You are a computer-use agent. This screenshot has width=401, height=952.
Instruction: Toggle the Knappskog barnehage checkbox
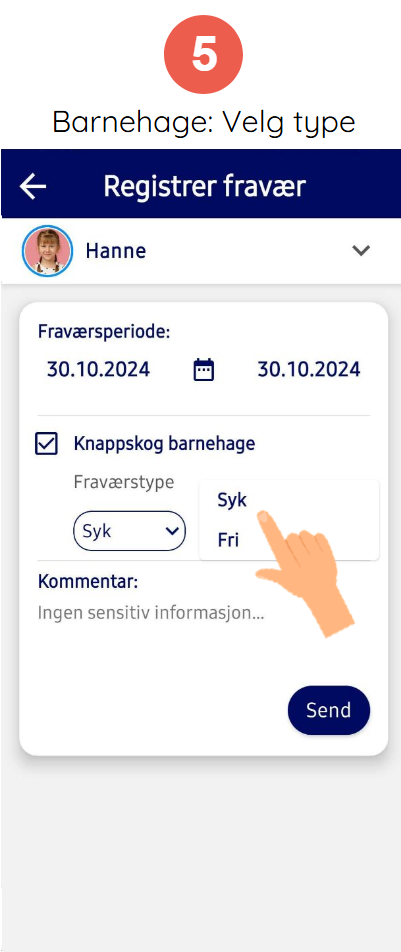pos(47,444)
